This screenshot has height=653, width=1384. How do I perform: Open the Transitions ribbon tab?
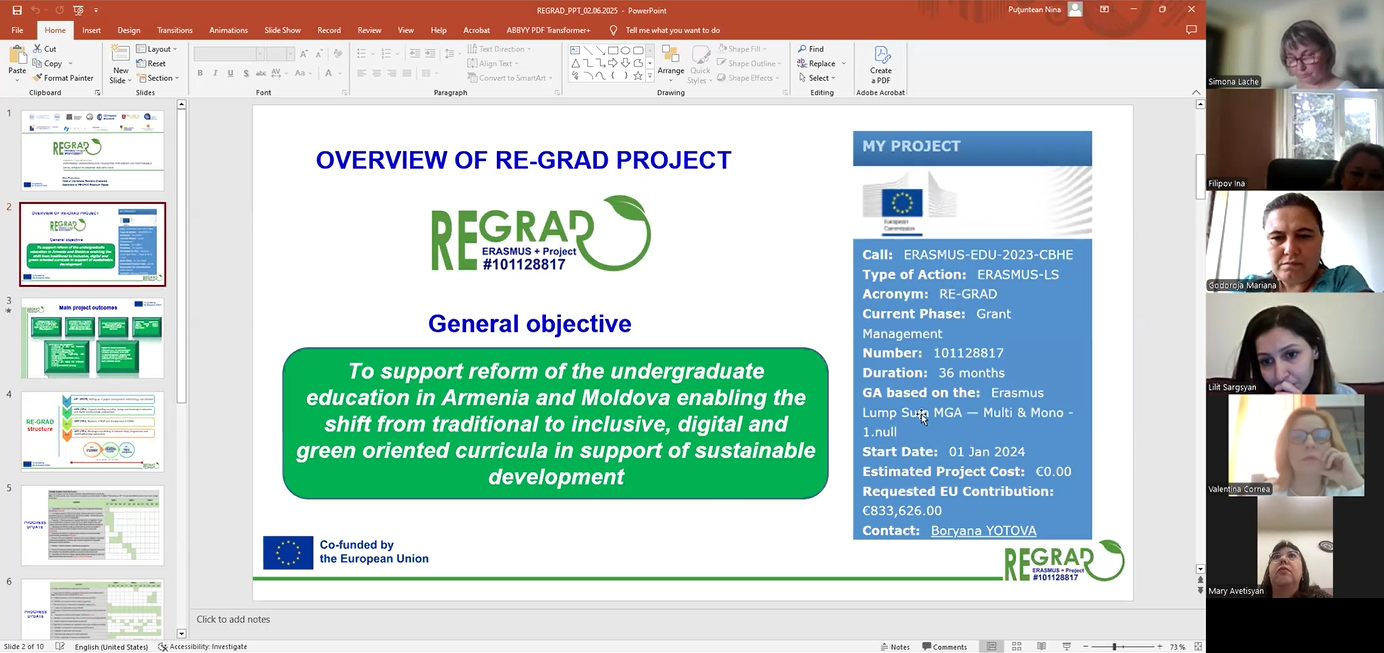[x=175, y=30]
